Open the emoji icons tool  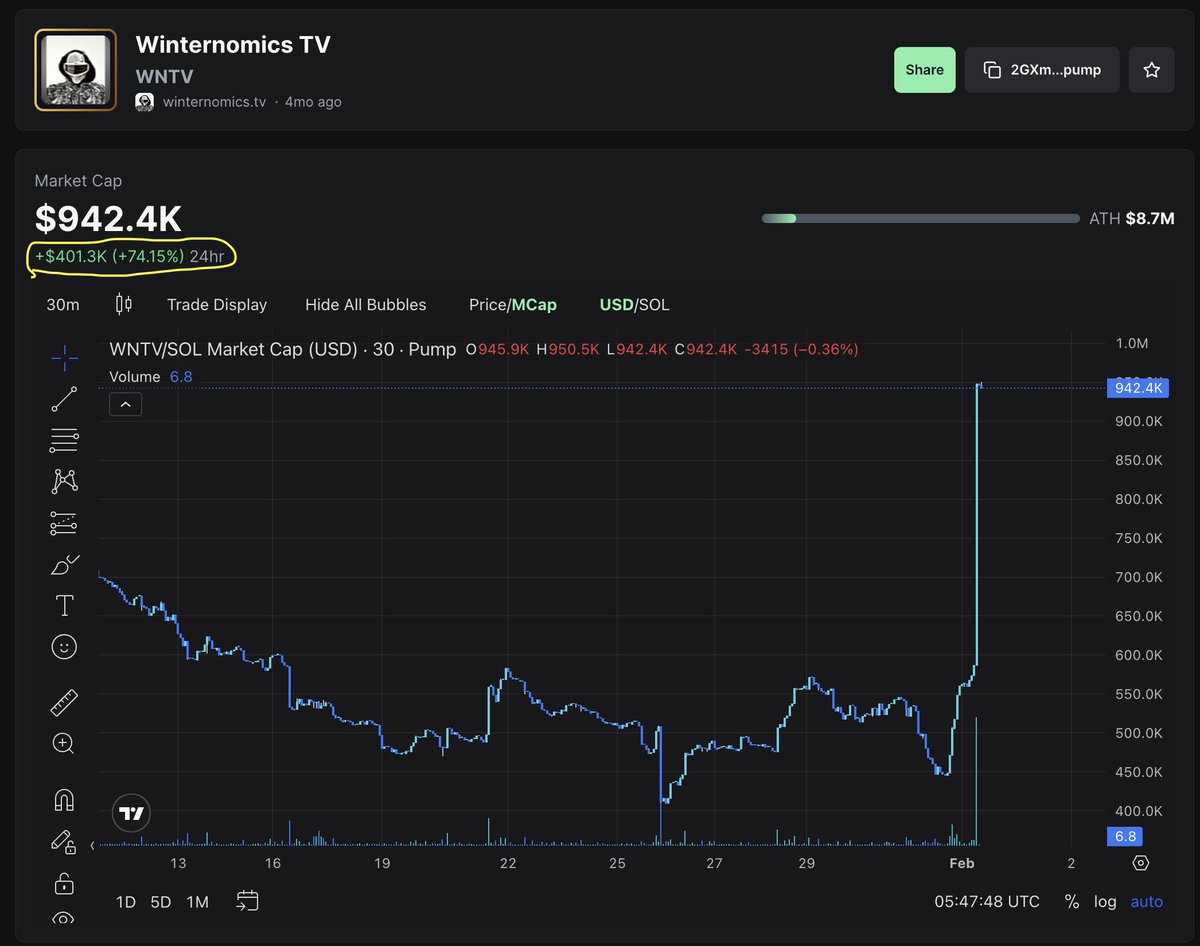(64, 647)
